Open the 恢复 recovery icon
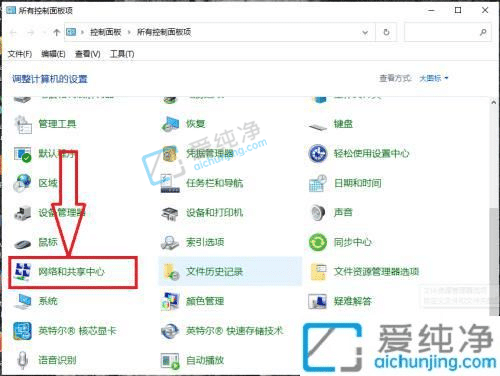Image resolution: width=500 pixels, height=376 pixels. click(170, 124)
